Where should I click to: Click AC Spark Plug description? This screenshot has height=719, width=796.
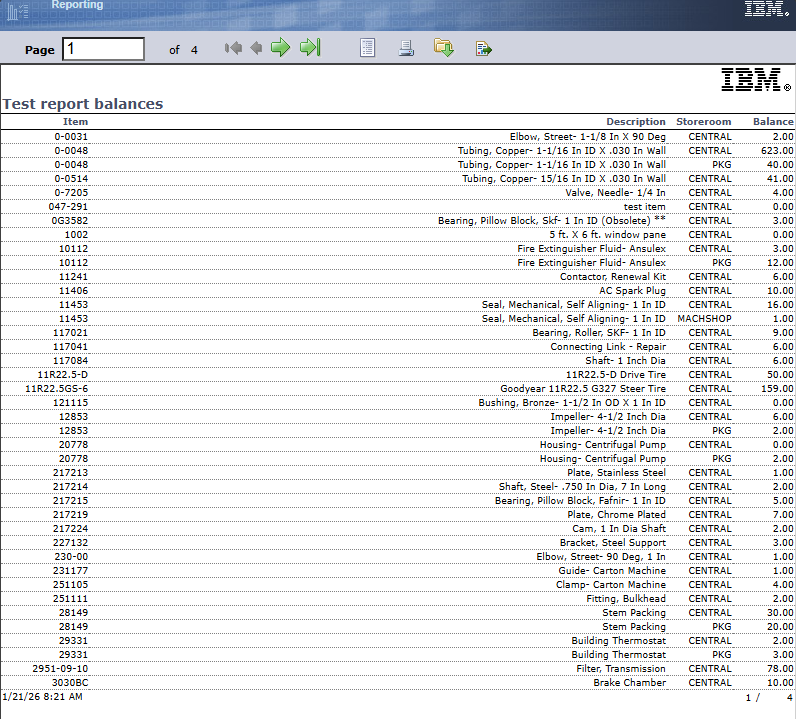click(x=632, y=290)
